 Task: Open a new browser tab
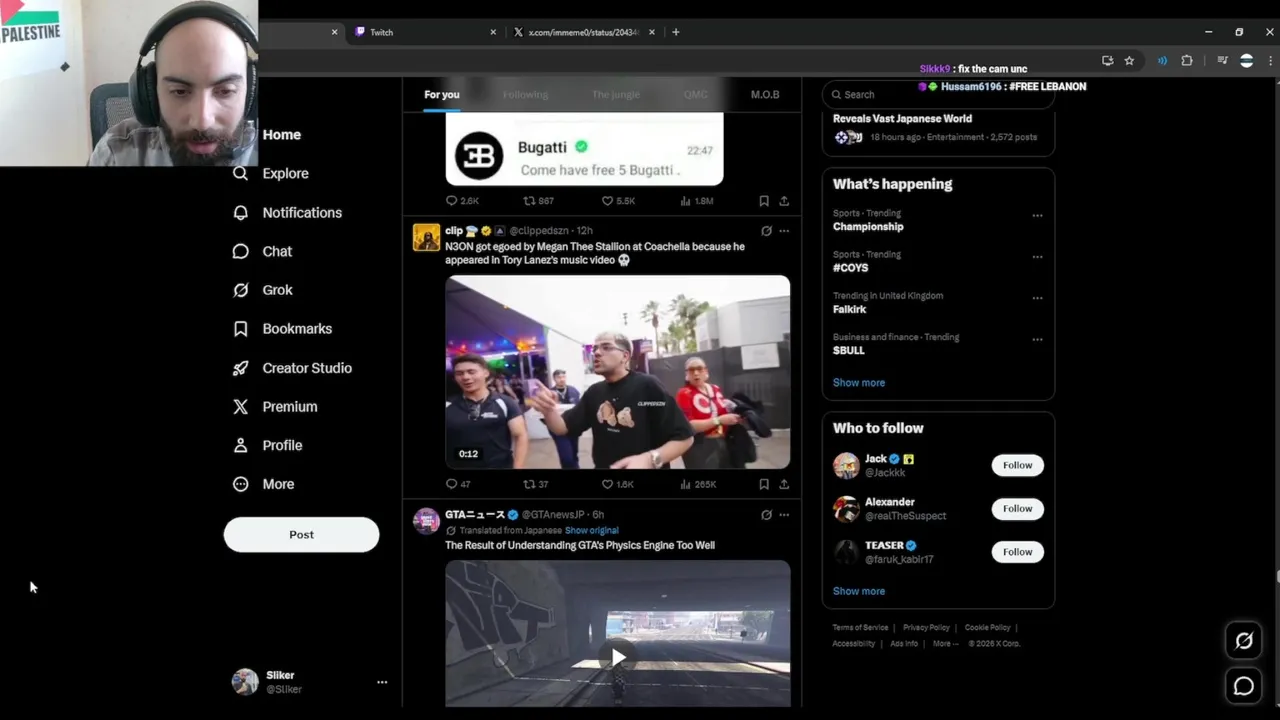(x=675, y=32)
